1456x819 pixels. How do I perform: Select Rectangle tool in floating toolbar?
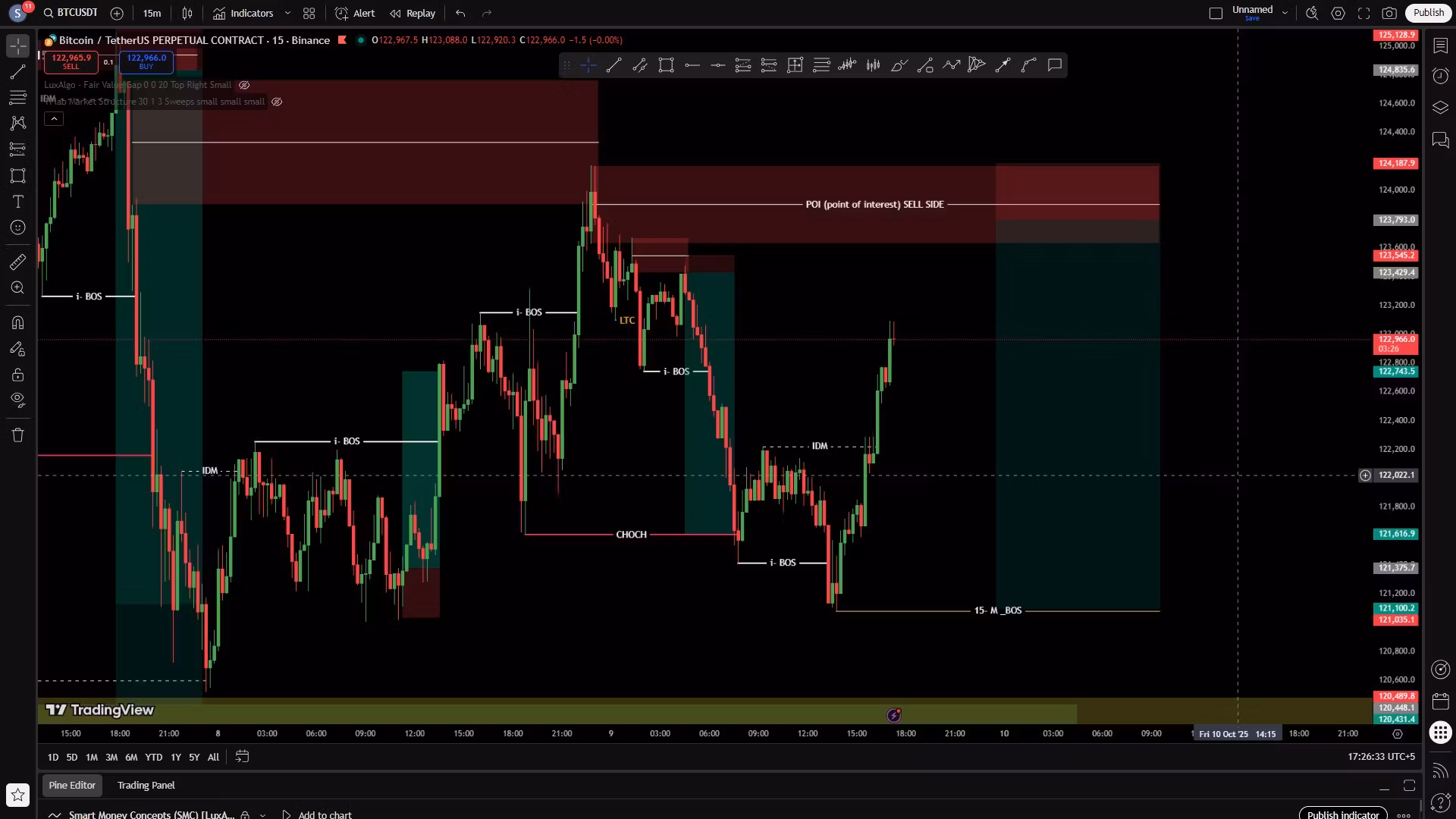(666, 66)
